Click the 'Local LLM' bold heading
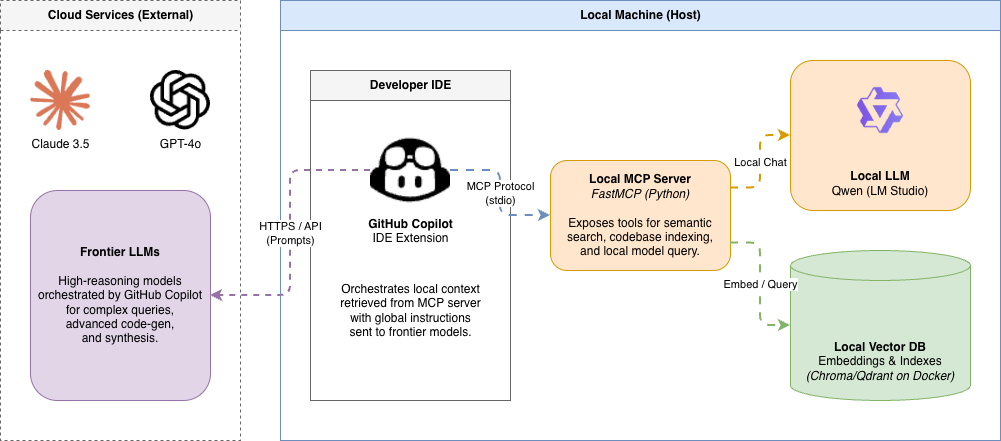Image resolution: width=1001 pixels, height=441 pixels. coord(880,176)
